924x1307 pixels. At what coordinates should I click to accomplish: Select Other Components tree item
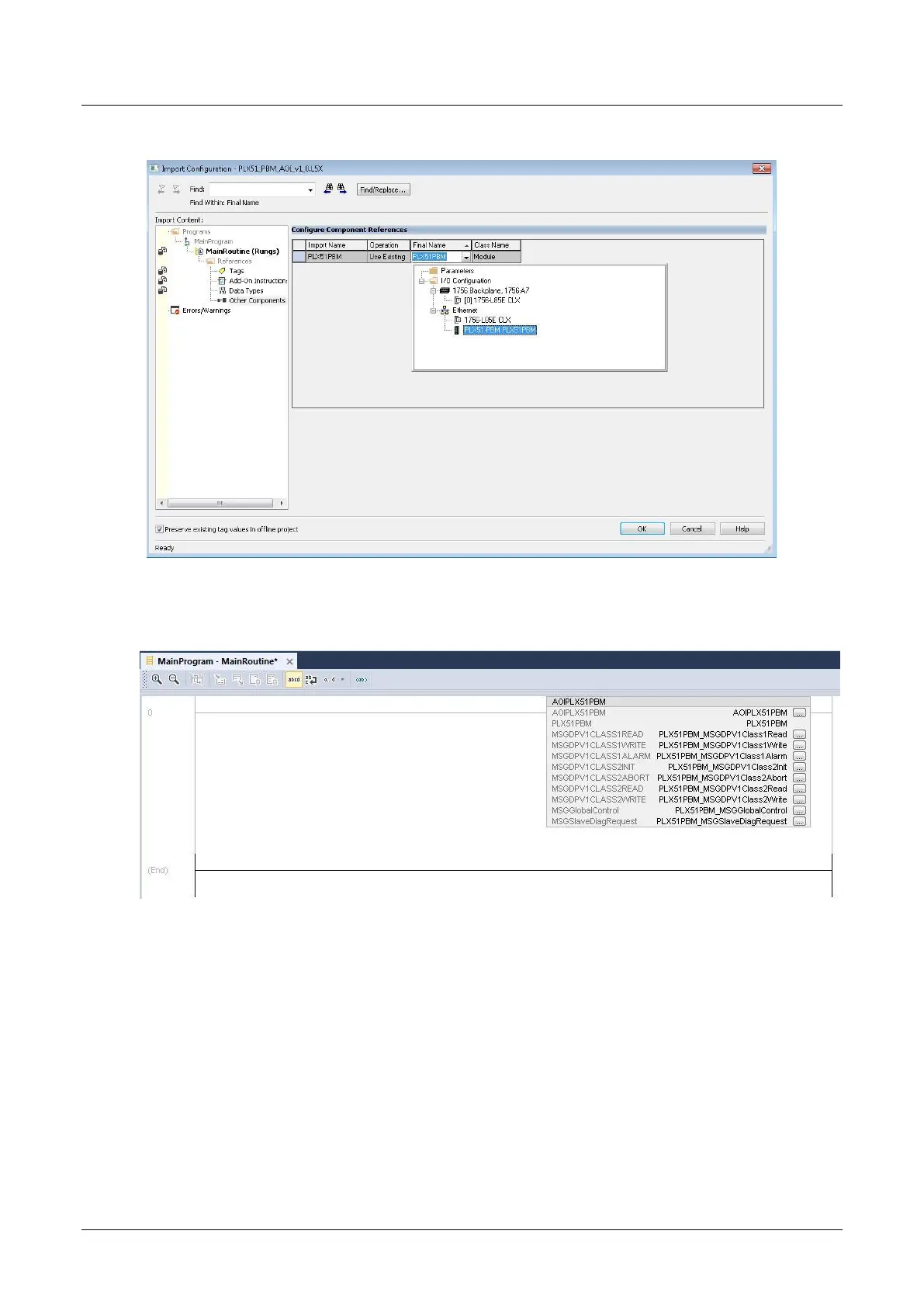click(x=257, y=300)
